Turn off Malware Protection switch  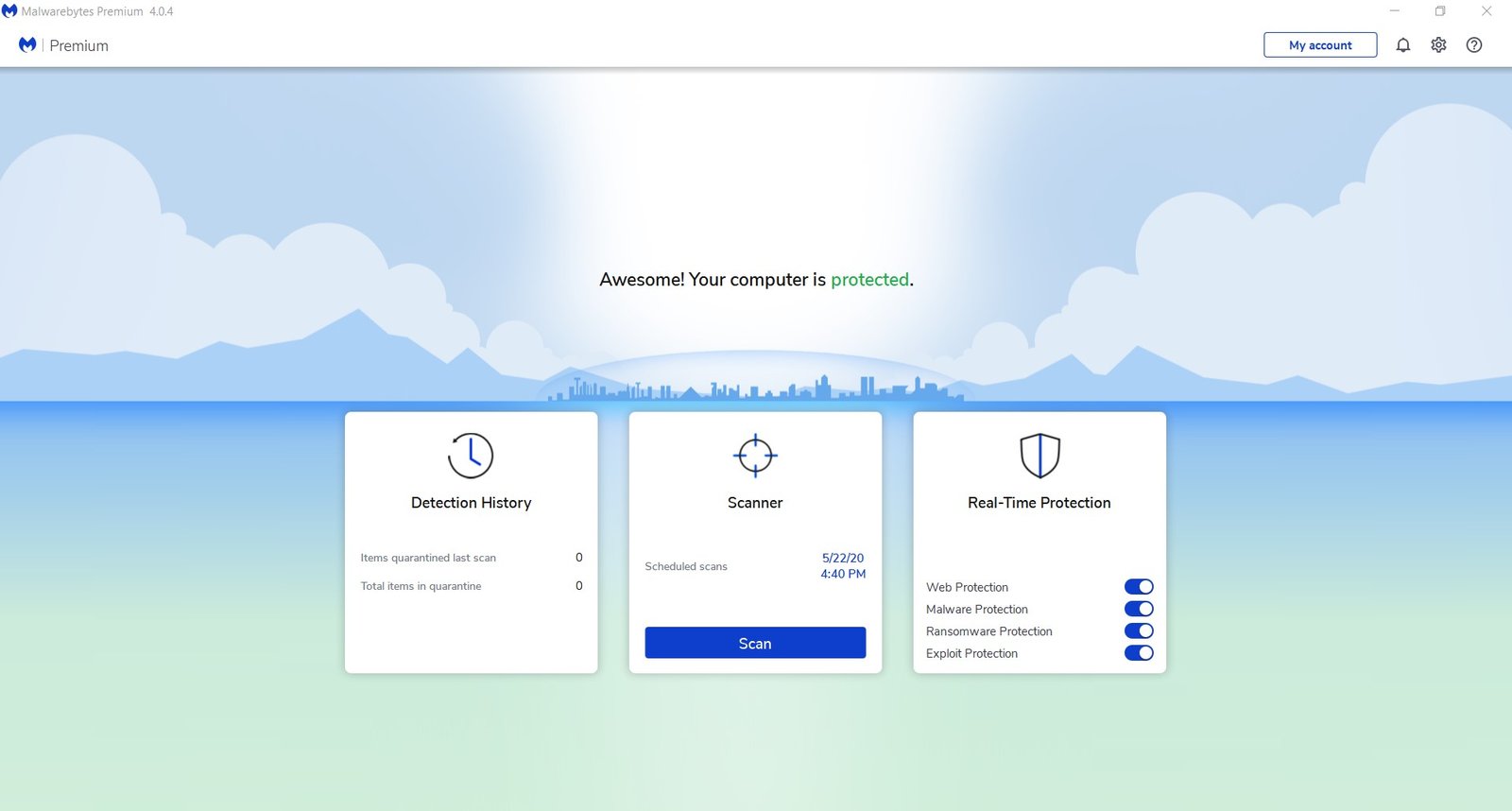[x=1138, y=609]
